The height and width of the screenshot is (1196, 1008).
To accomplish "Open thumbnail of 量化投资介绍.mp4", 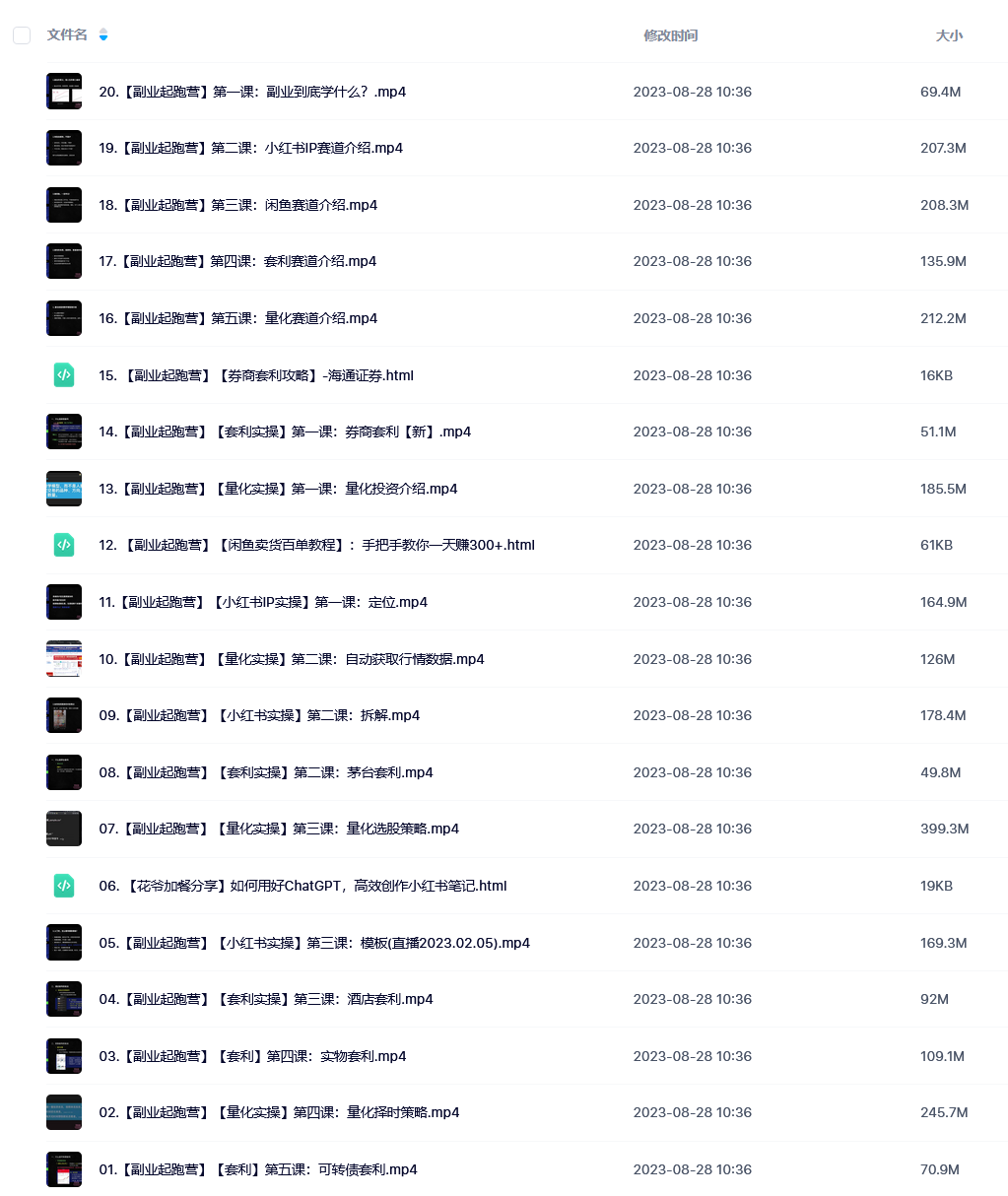I will (x=64, y=488).
